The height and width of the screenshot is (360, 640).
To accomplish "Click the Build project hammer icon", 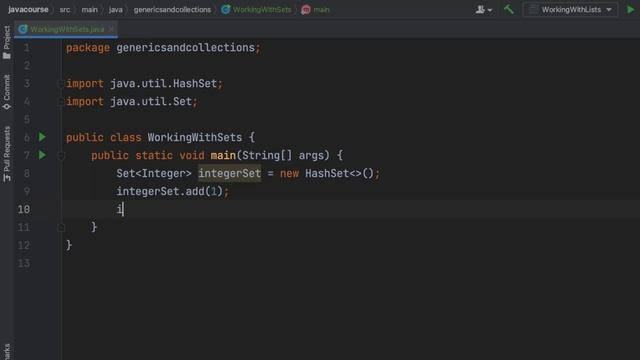I will (x=509, y=9).
